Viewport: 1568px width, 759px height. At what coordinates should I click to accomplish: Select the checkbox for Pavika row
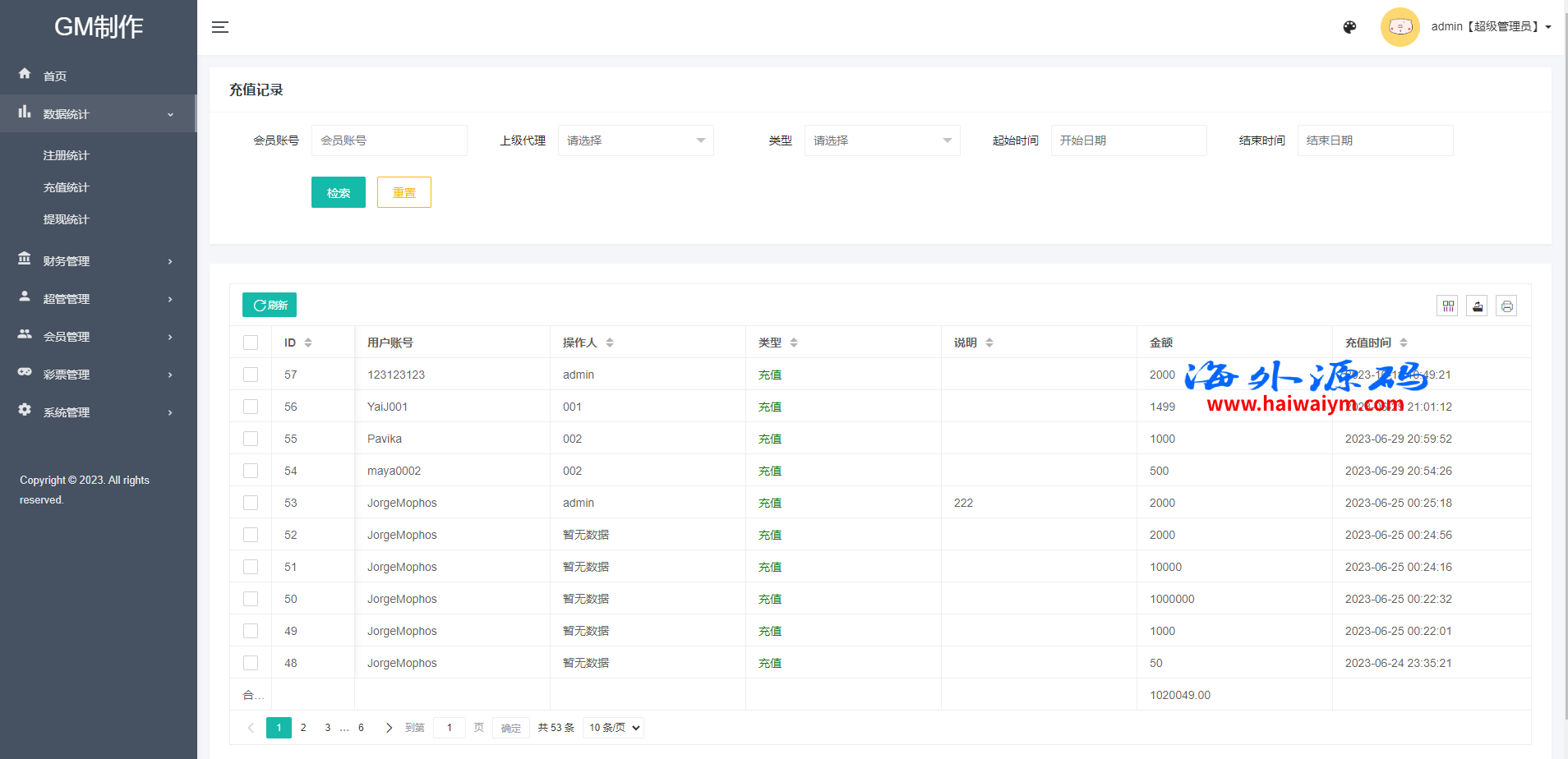click(251, 439)
